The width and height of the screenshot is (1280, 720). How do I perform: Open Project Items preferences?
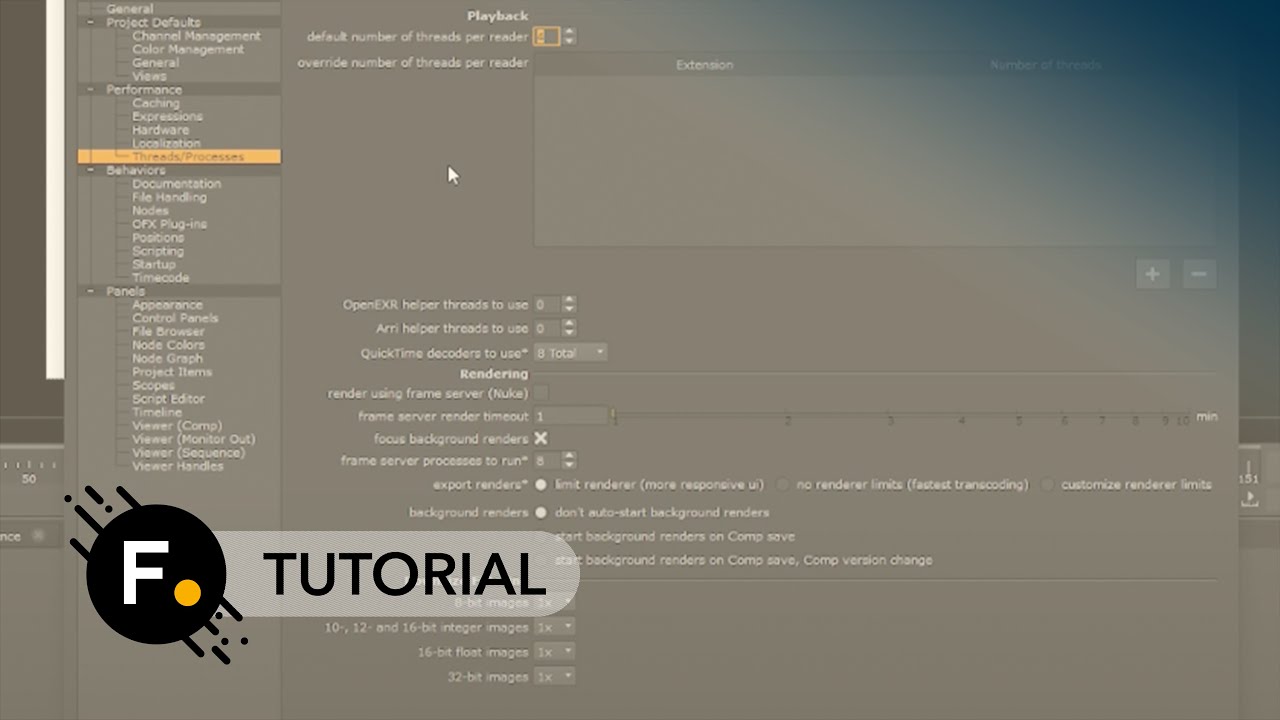(172, 372)
